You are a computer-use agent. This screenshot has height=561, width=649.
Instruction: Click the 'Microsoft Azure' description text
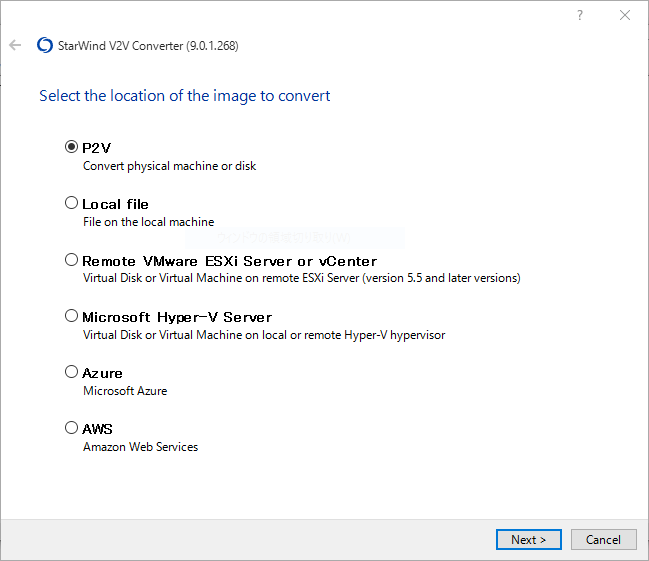point(125,391)
